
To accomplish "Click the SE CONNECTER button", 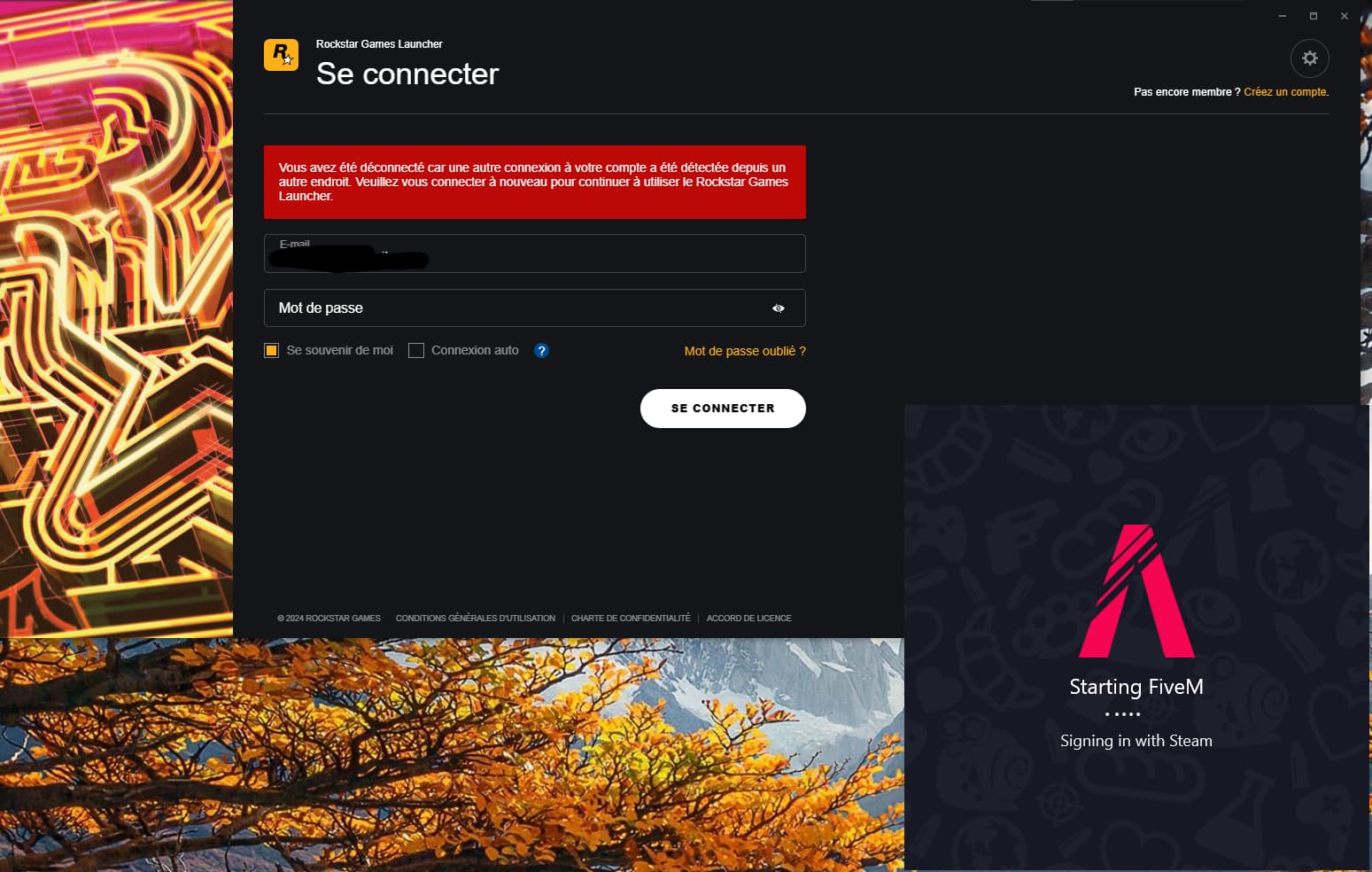I will [723, 409].
